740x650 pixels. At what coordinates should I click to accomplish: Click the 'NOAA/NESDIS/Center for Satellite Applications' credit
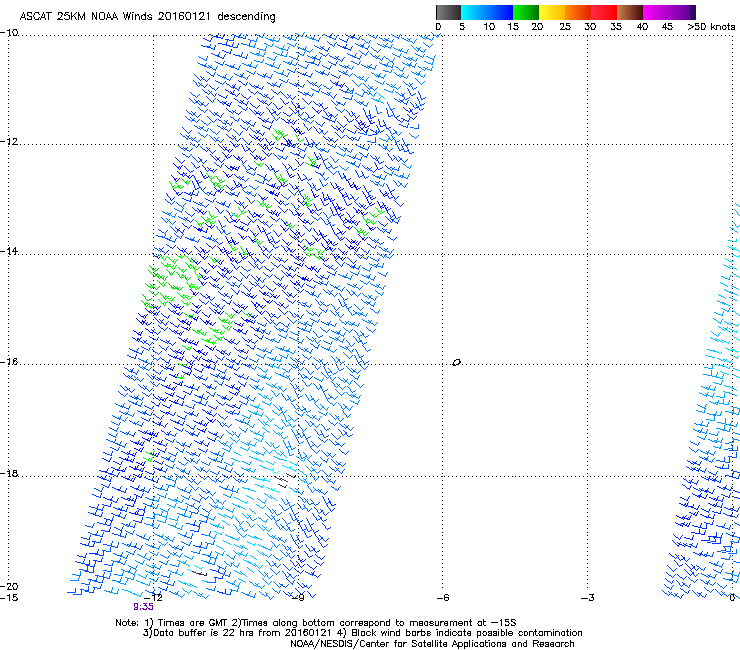432,644
